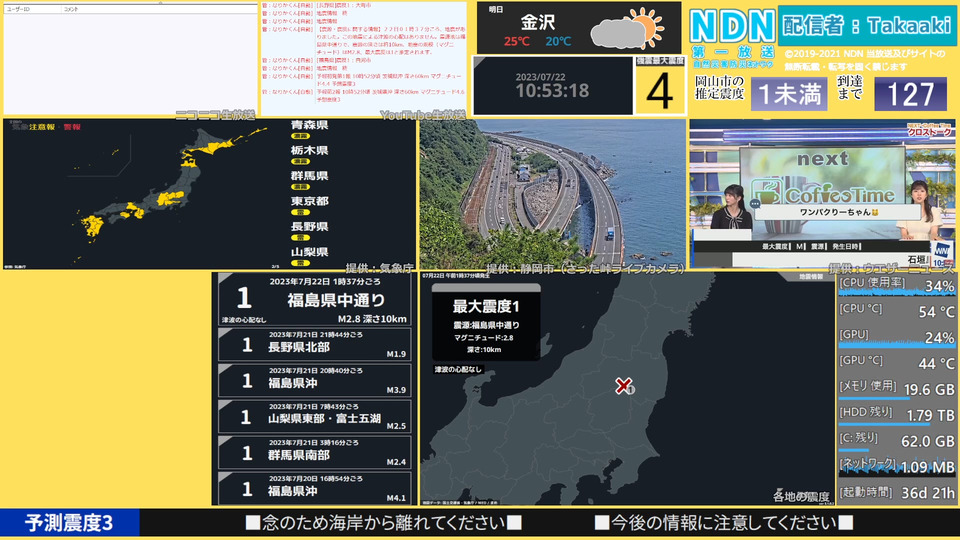
Task: Click the 注意報 legend label
Action: tap(42, 127)
